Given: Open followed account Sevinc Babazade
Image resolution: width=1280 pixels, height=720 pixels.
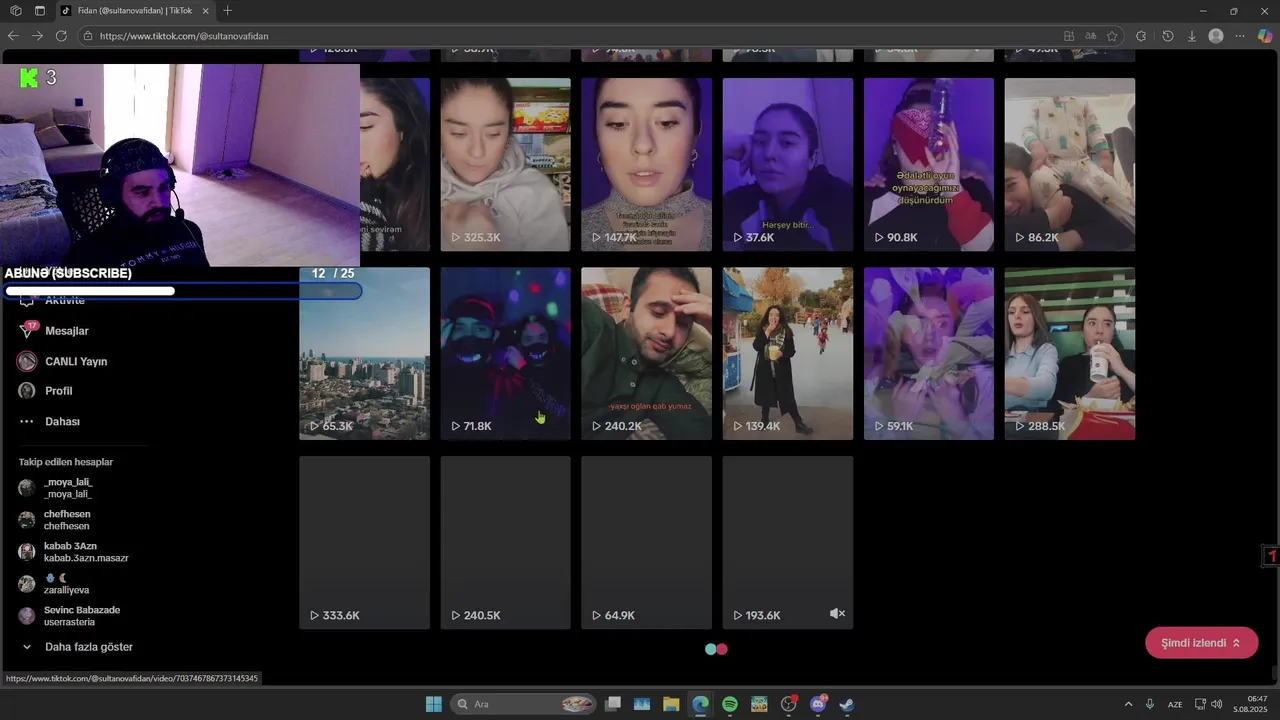Looking at the screenshot, I should point(81,616).
